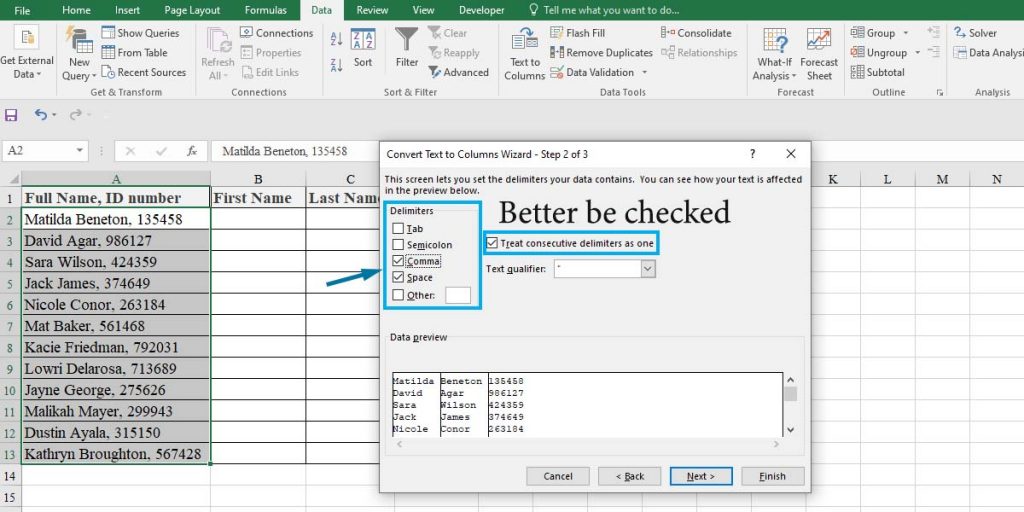Uncheck the Space delimiter checkbox
Viewport: 1024px width, 512px height.
tap(398, 278)
